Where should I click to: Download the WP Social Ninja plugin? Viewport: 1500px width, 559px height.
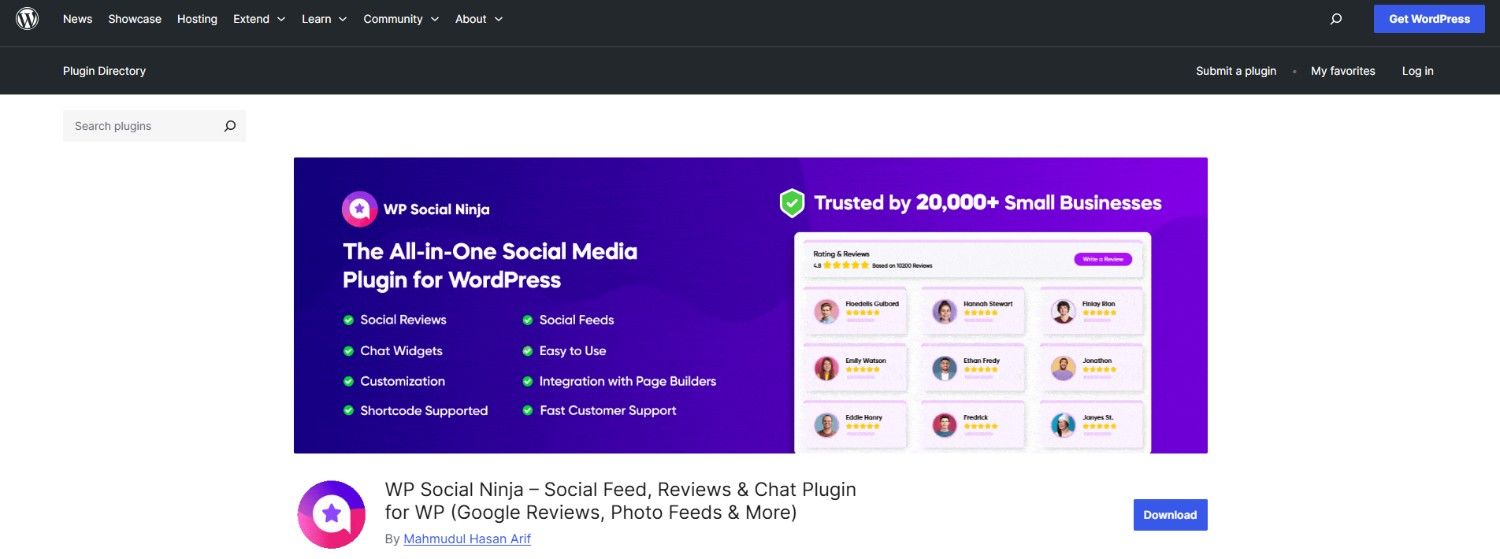(1170, 515)
